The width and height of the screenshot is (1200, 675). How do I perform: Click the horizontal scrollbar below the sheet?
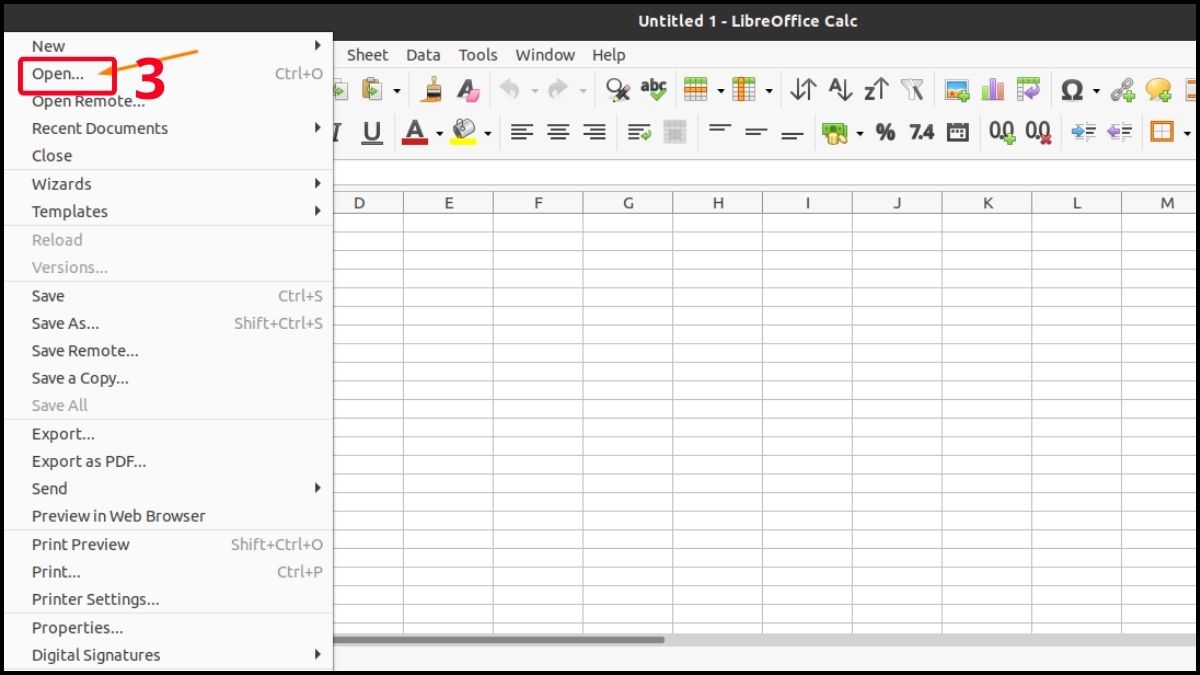[x=498, y=639]
